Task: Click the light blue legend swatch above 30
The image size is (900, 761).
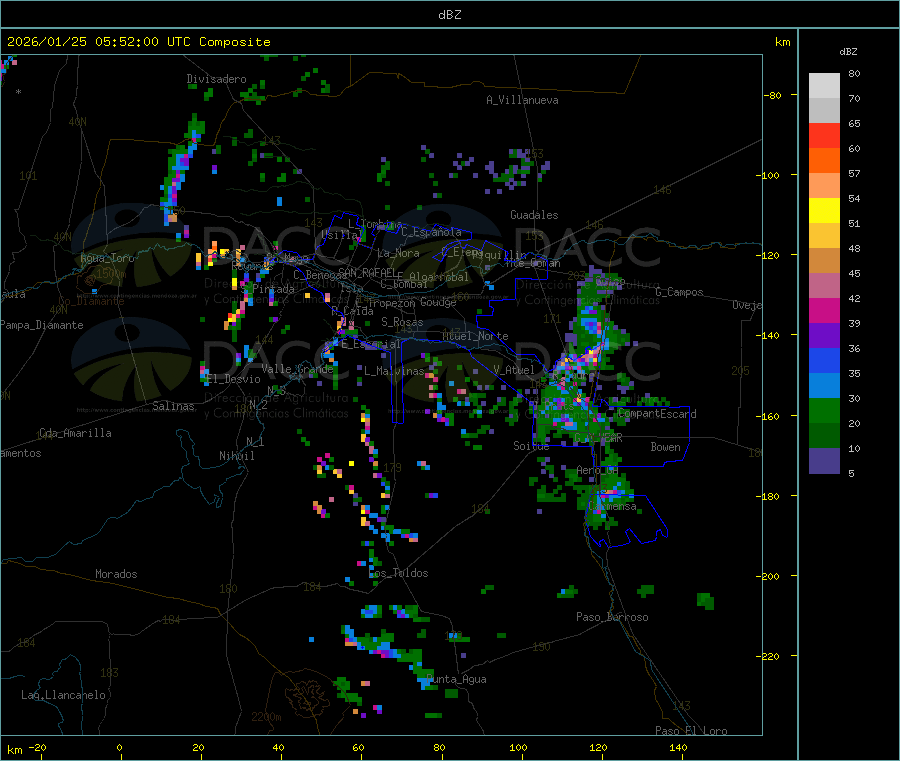Action: (824, 386)
